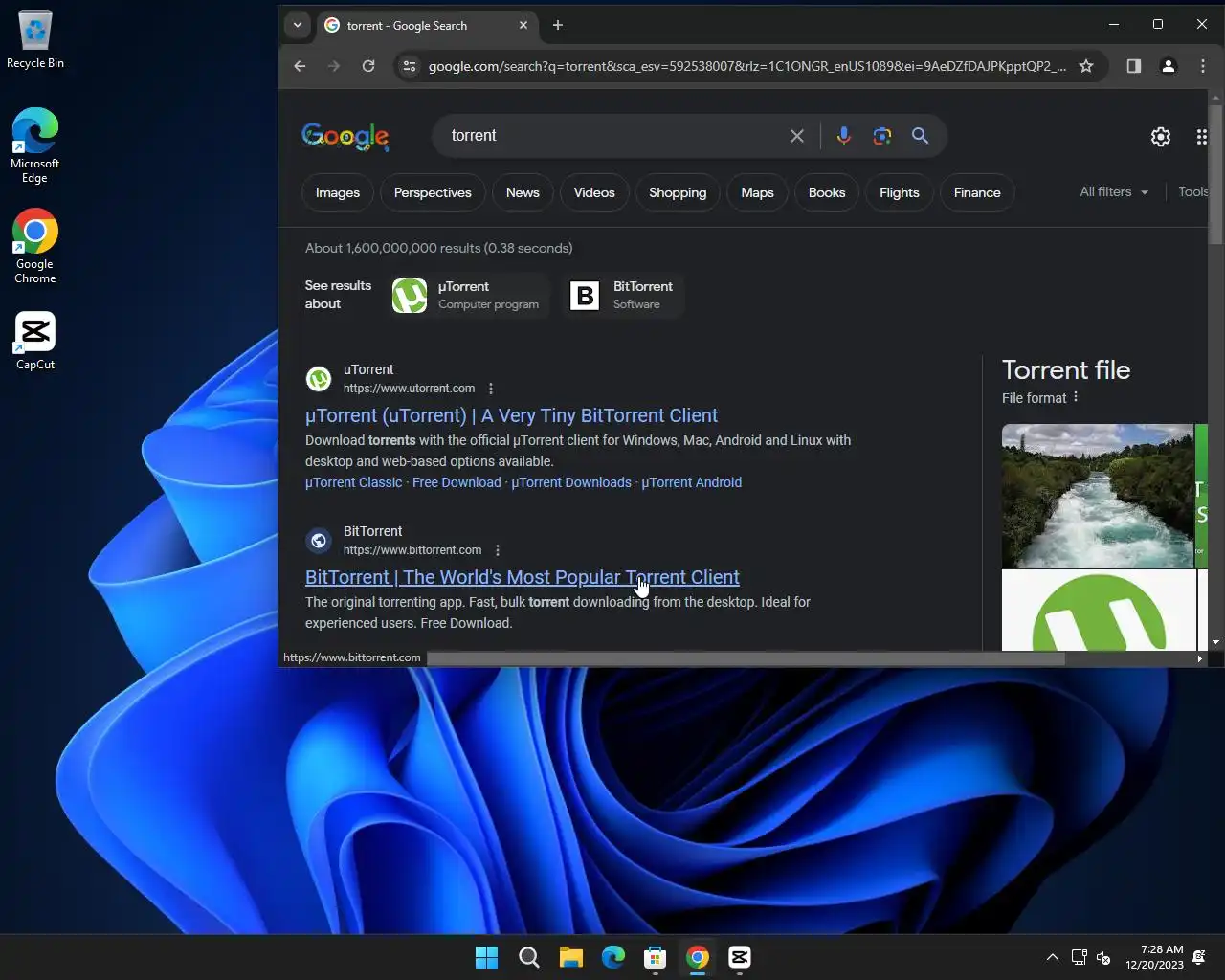Viewport: 1225px width, 980px height.
Task: Switch to the Videos filter
Action: pyautogui.click(x=594, y=192)
